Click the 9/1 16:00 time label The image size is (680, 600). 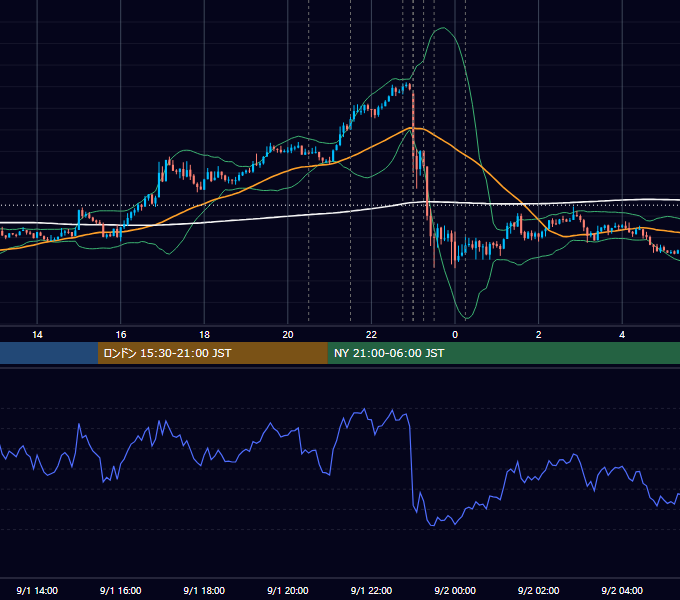(x=121, y=590)
